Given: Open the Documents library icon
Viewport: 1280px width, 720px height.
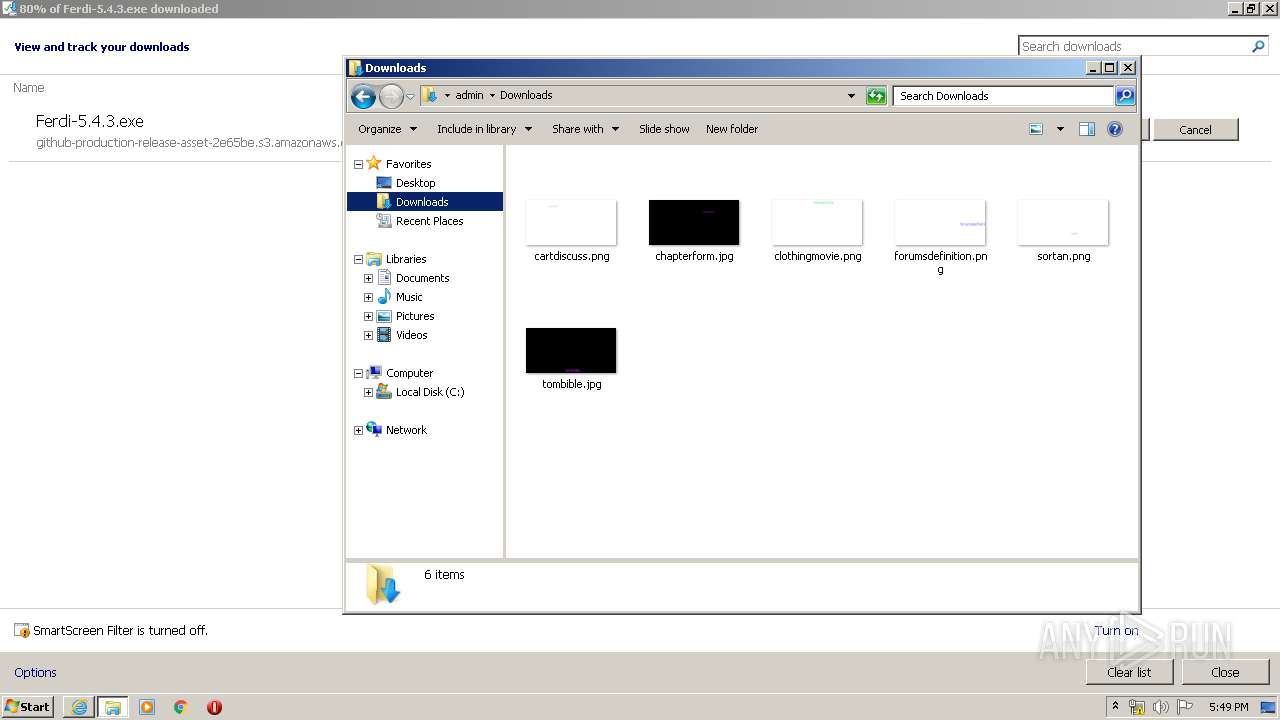Looking at the screenshot, I should point(384,278).
